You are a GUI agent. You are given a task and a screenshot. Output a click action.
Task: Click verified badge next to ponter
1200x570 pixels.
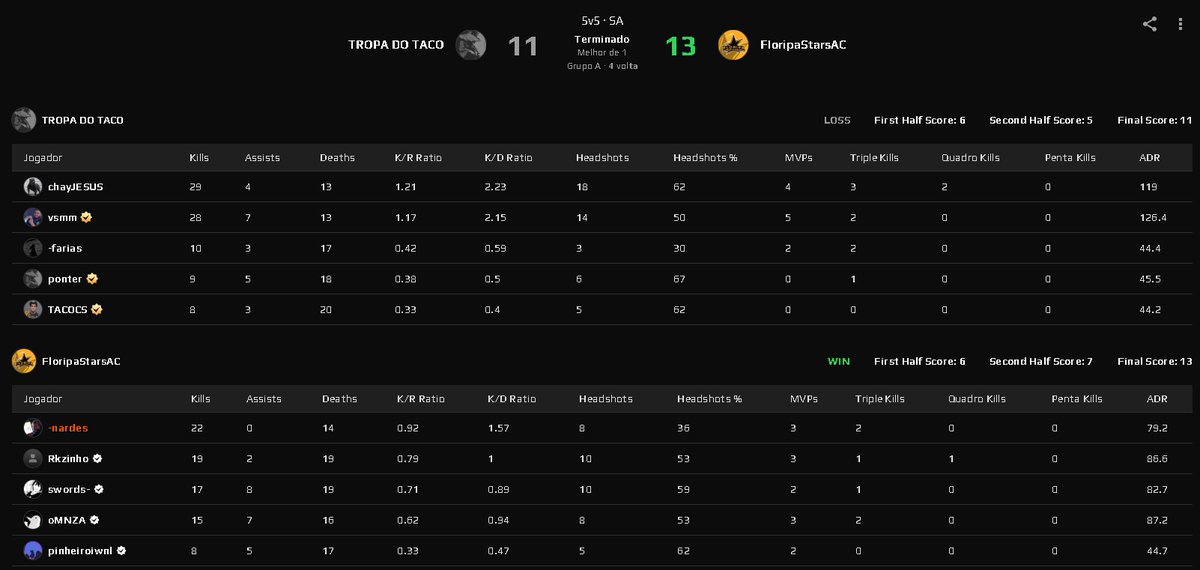point(92,279)
